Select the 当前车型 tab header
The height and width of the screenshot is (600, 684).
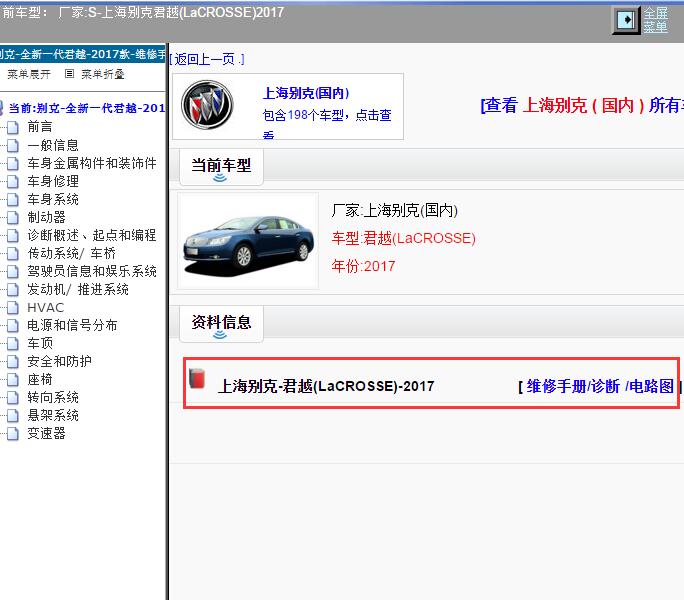(x=221, y=166)
